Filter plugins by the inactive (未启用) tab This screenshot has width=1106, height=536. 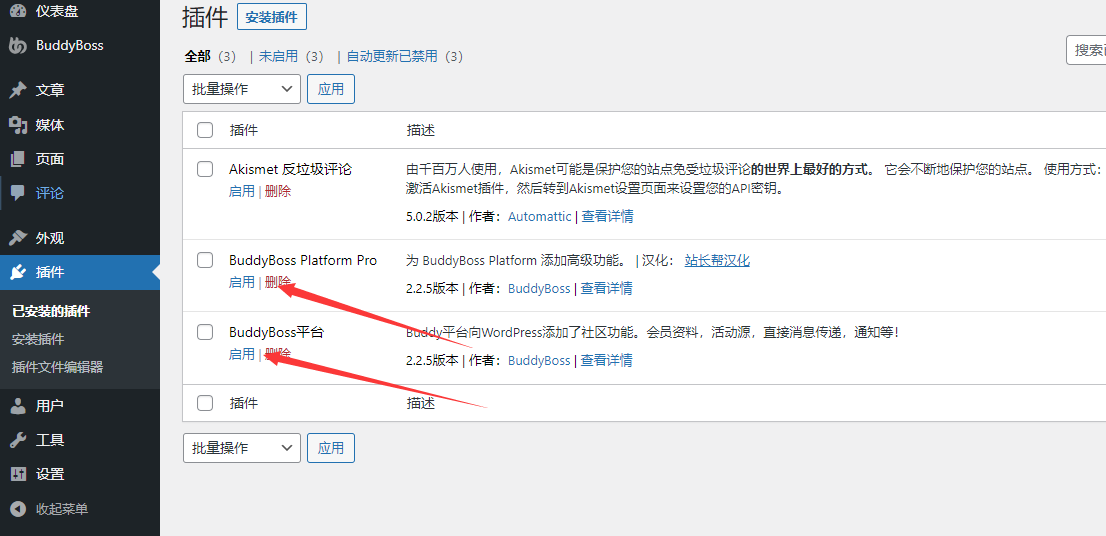coord(278,56)
